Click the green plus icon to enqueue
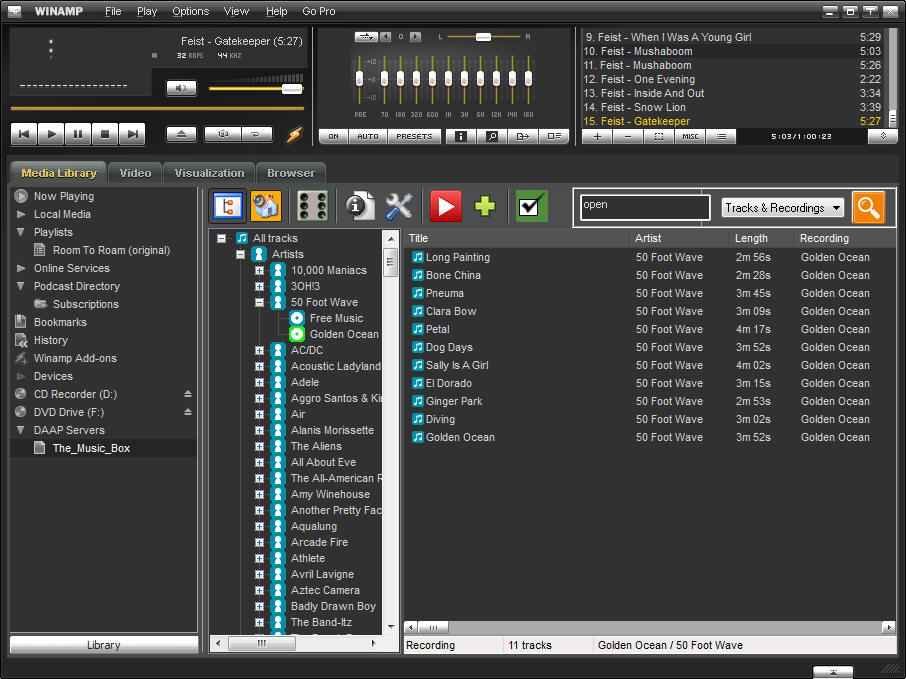Viewport: 906px width, 679px height. click(x=485, y=206)
